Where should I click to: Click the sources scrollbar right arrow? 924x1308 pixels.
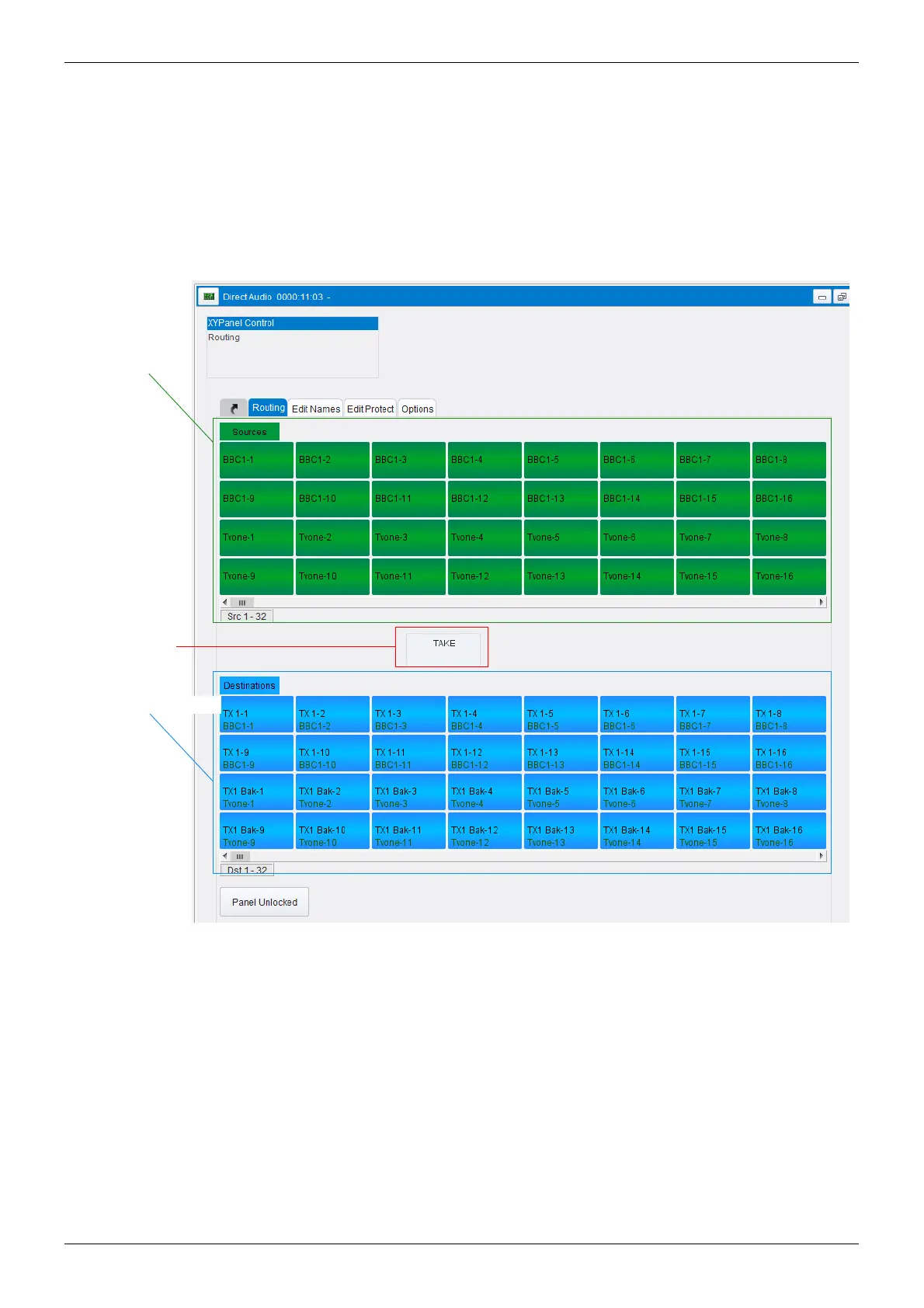coord(822,602)
